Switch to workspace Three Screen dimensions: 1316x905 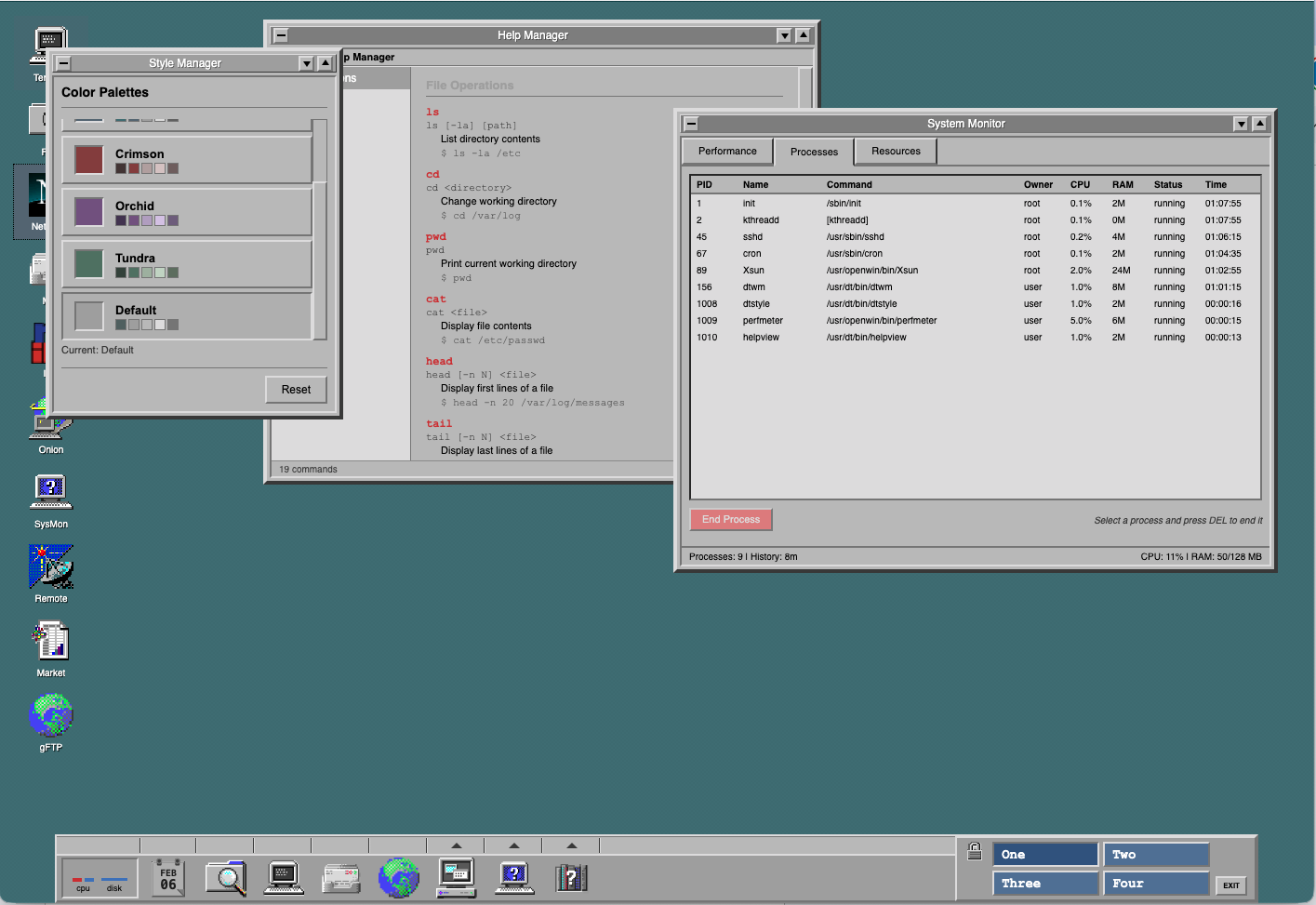point(1044,883)
